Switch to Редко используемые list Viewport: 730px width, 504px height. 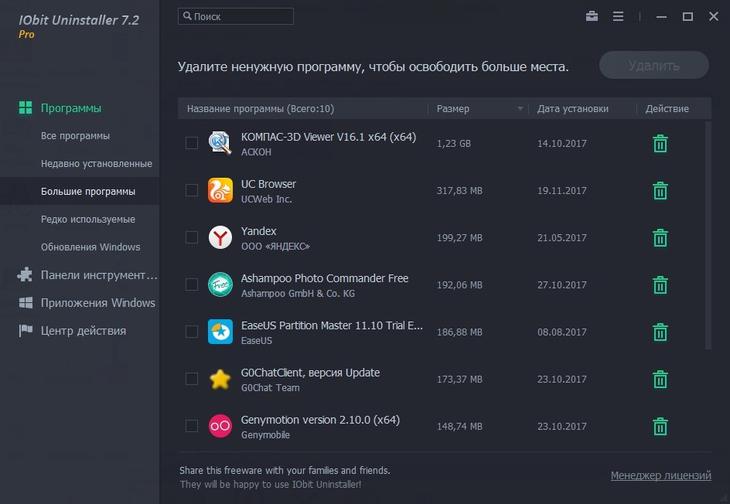click(x=88, y=219)
